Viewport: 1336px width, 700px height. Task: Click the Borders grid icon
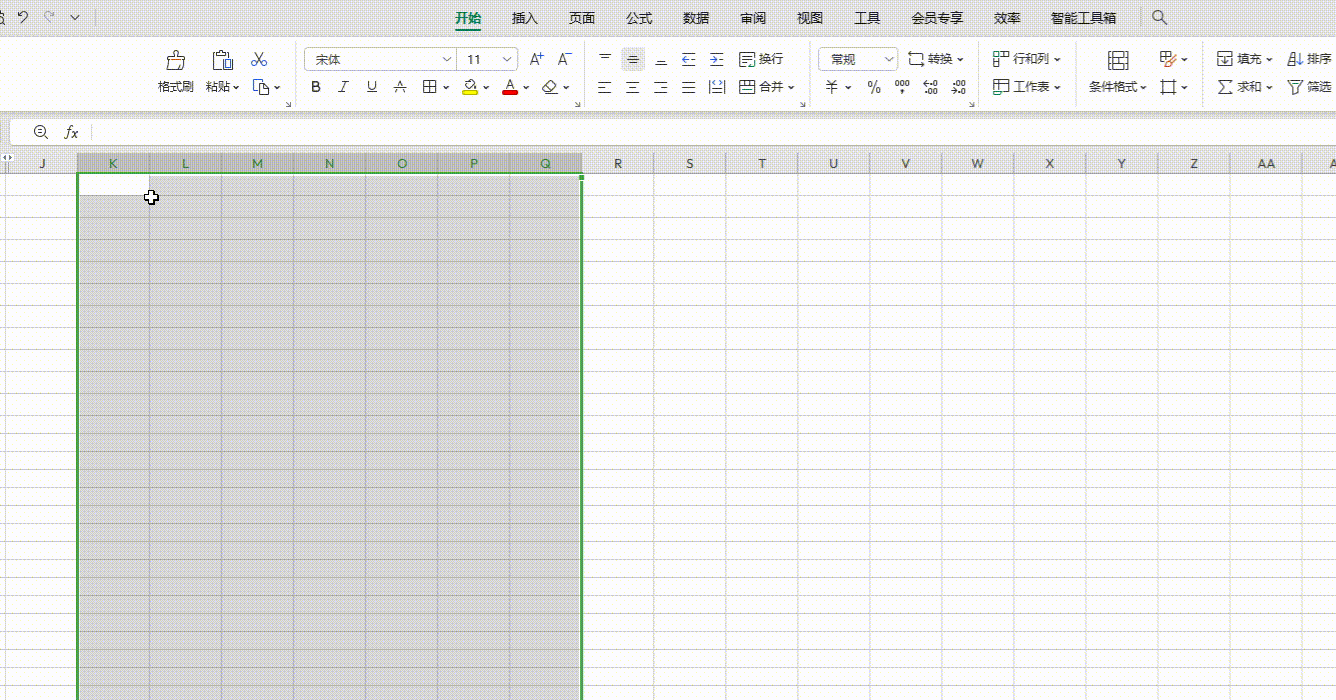click(x=429, y=87)
